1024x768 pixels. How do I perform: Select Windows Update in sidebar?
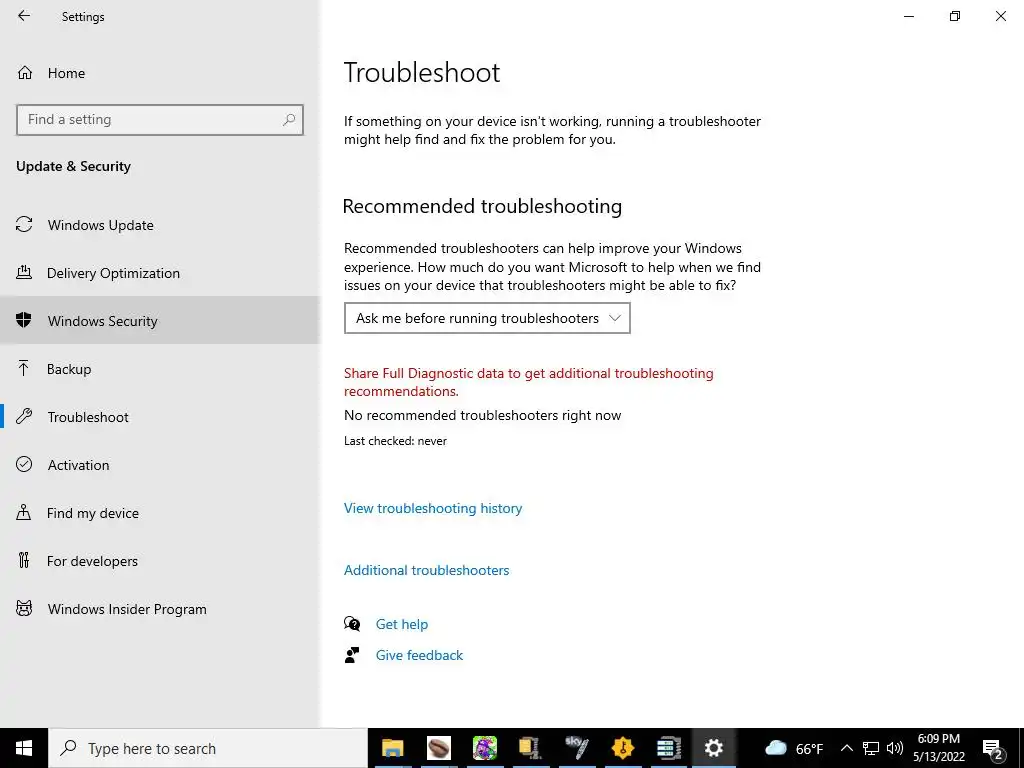tap(101, 225)
